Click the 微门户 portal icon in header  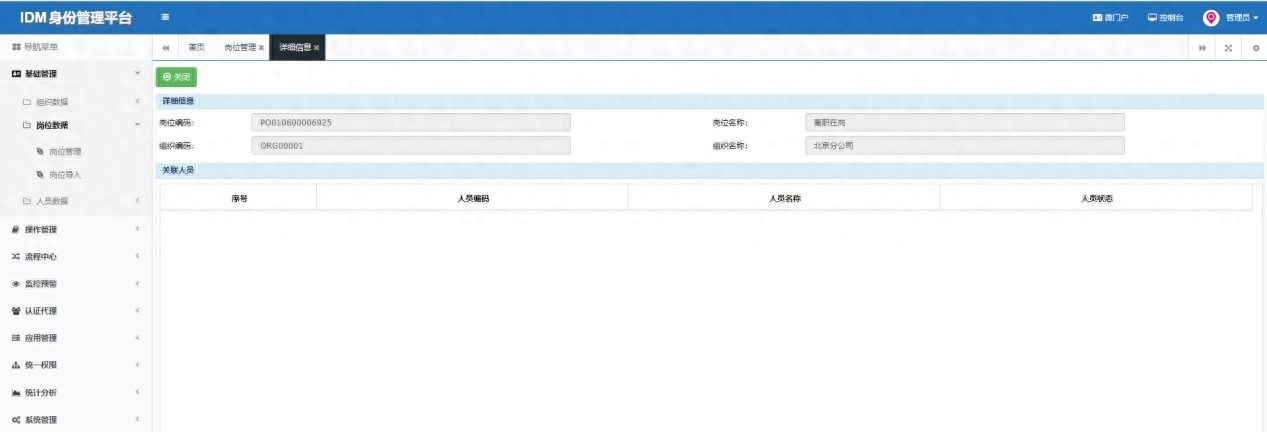click(1097, 18)
